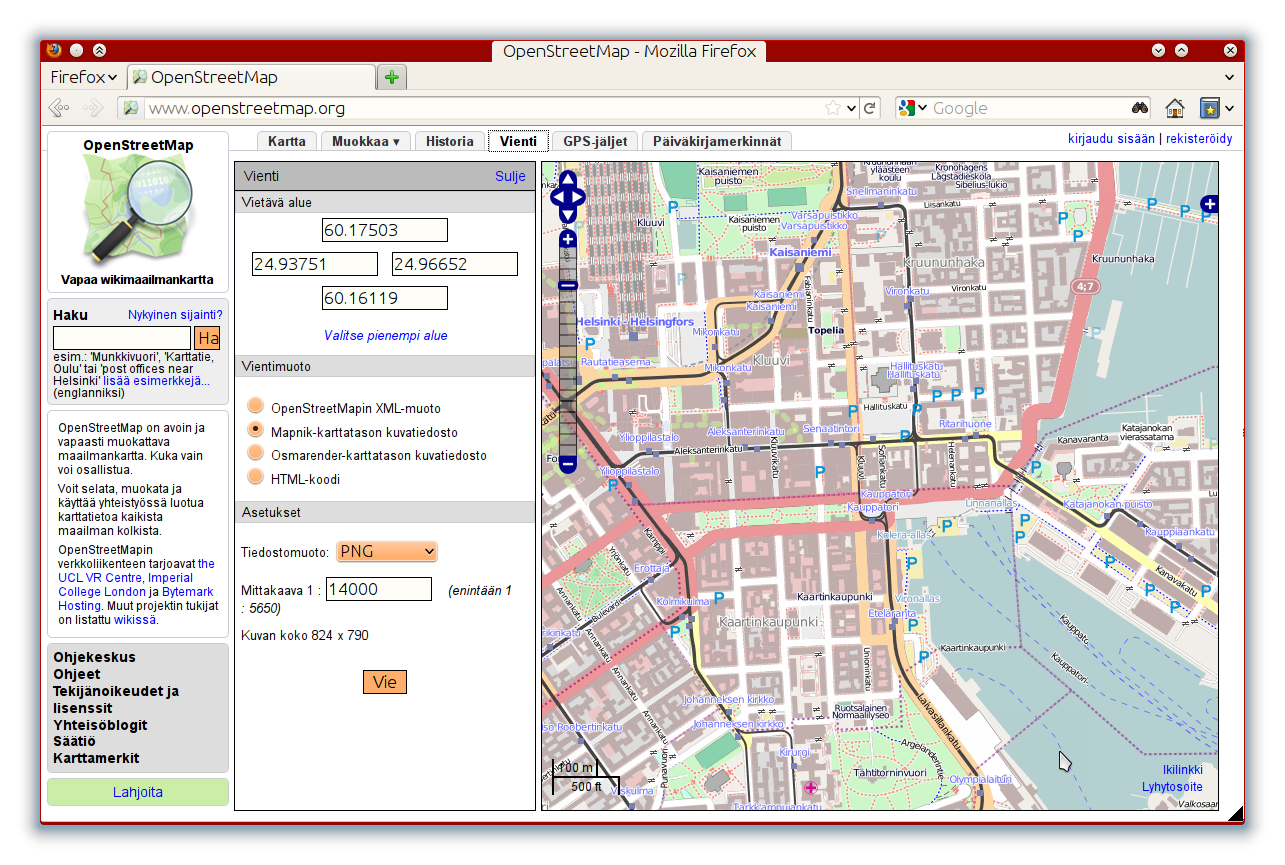
Task: Click the Valitse pienempi alue link
Action: [x=386, y=335]
